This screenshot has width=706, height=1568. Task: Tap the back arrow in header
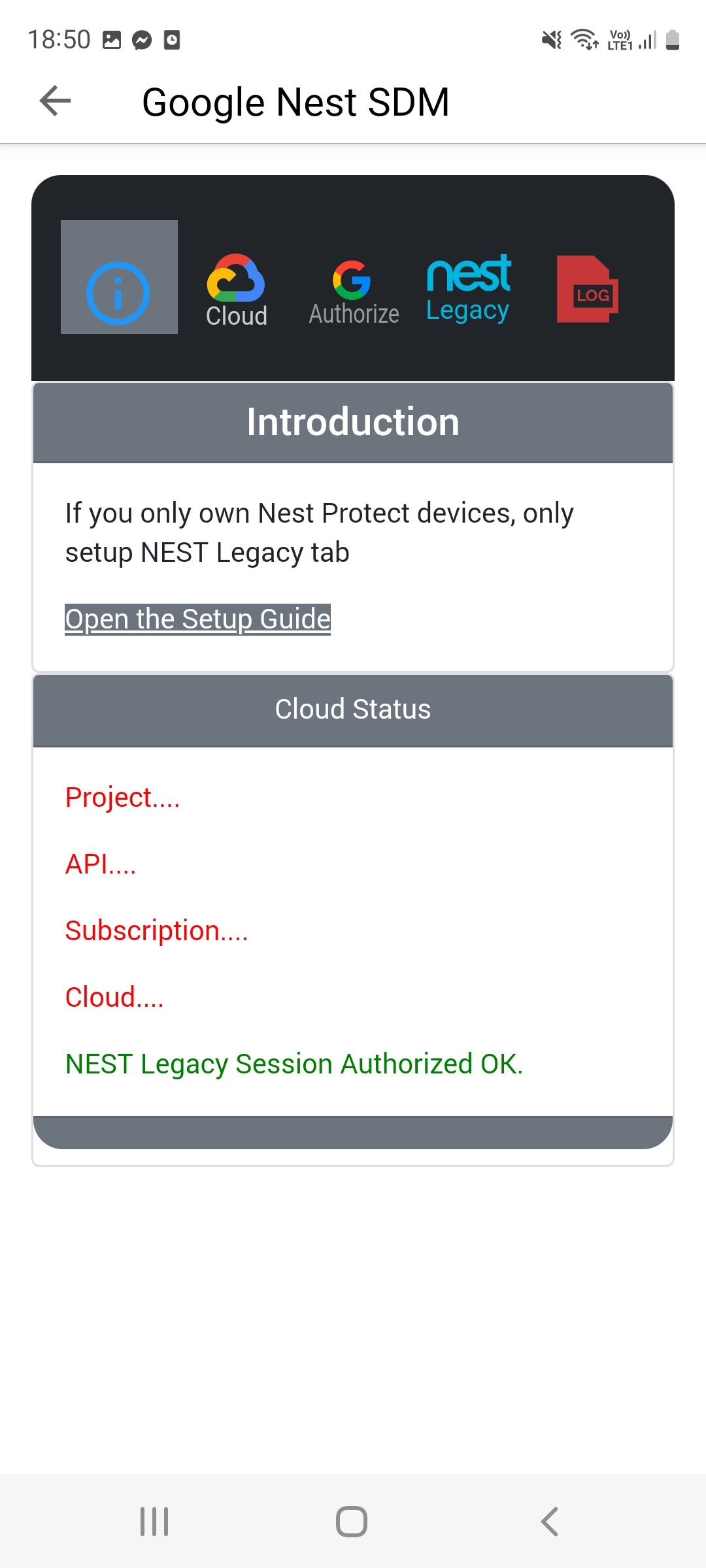point(56,101)
